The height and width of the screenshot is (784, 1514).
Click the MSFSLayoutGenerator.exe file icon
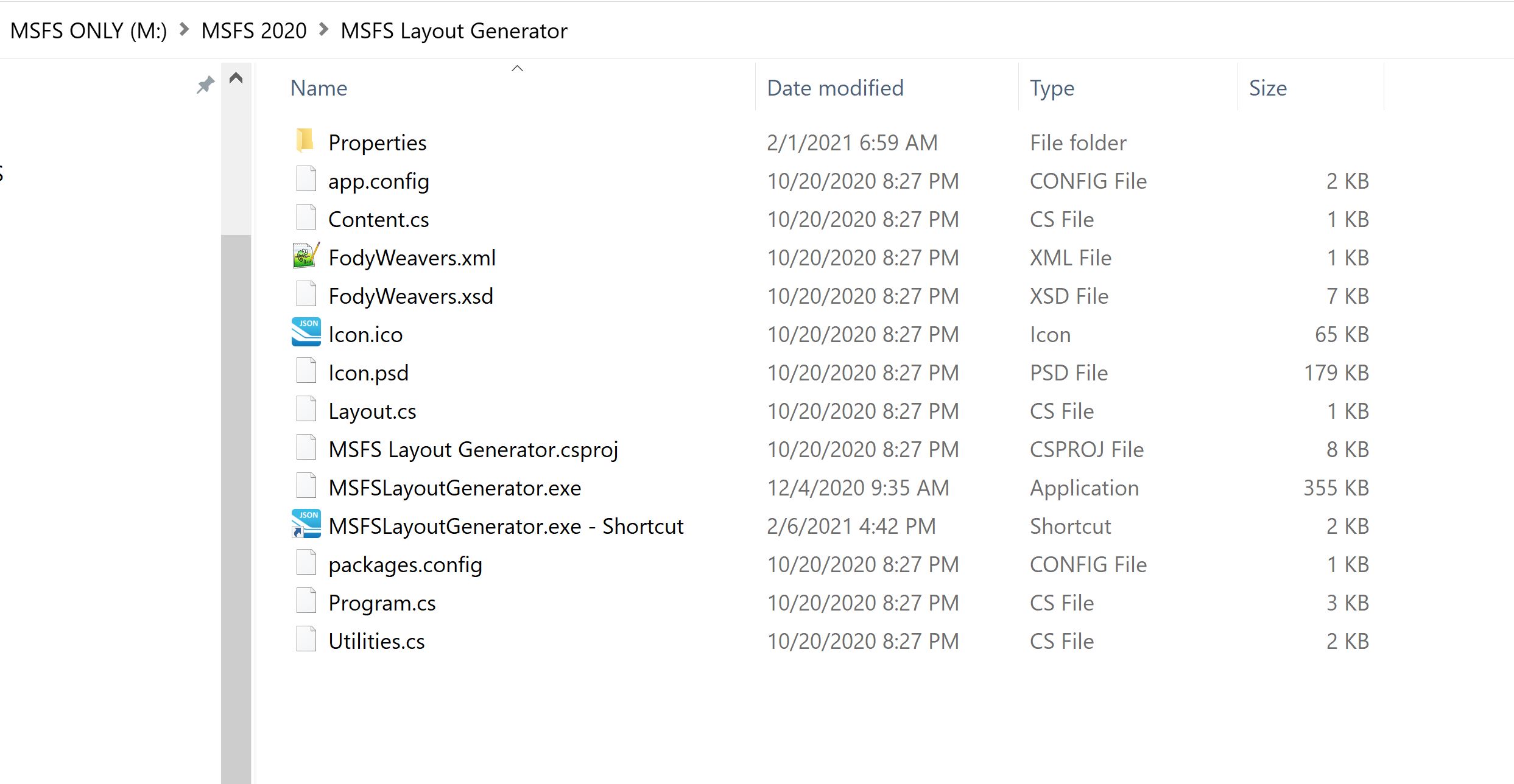pos(306,486)
